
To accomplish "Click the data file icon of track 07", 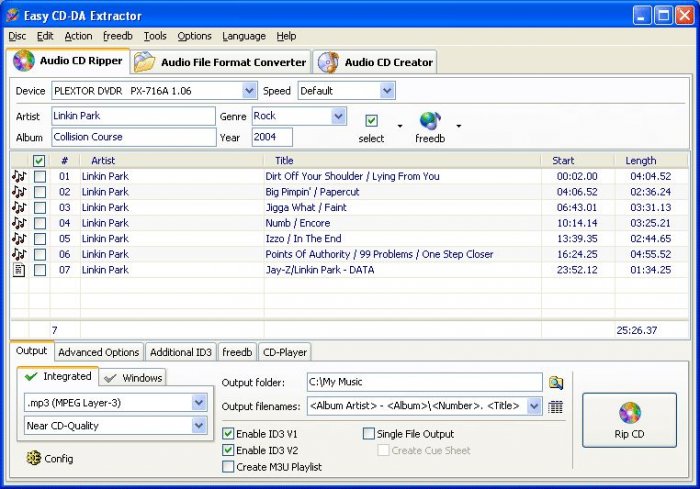I will coord(19,270).
